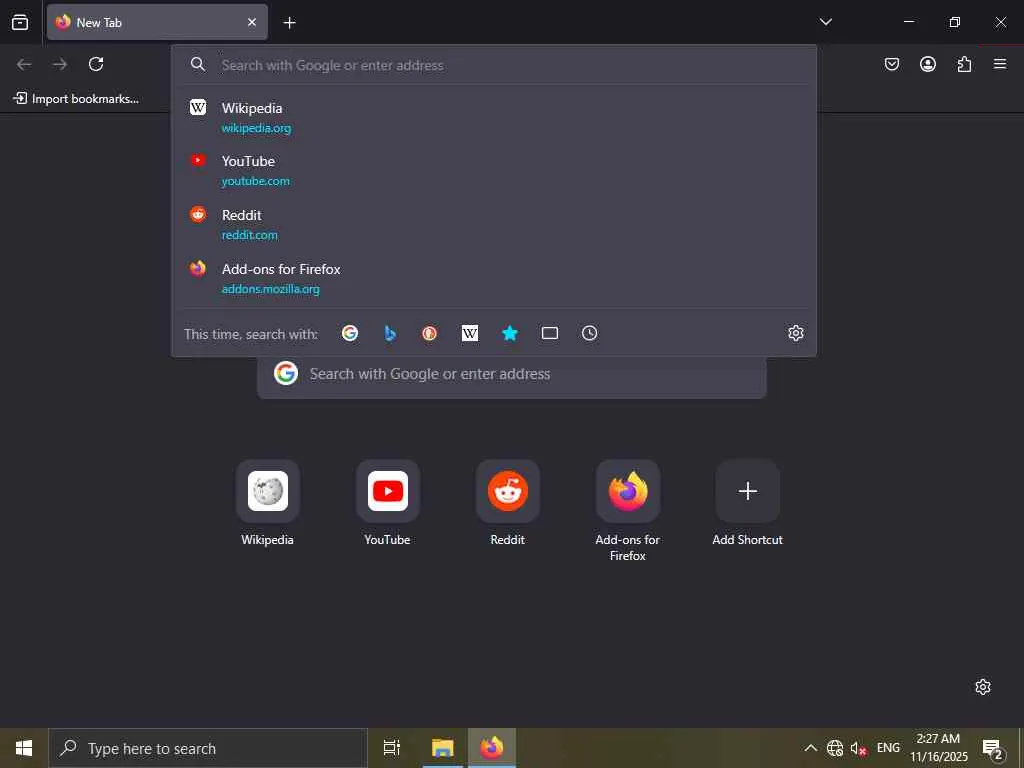
Task: Search history using the clock icon
Action: point(590,334)
